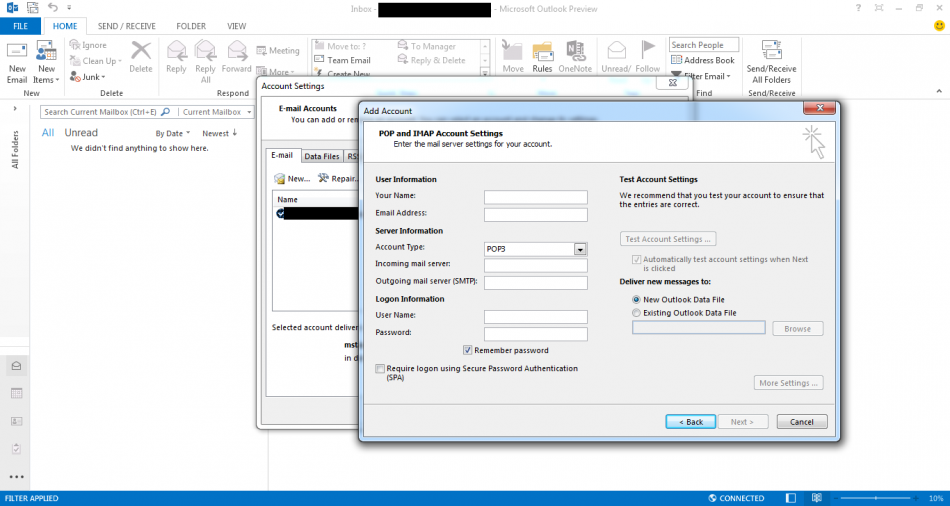Toggle Automatically test account settings checkbox
The height and width of the screenshot is (506, 950).
tap(636, 259)
